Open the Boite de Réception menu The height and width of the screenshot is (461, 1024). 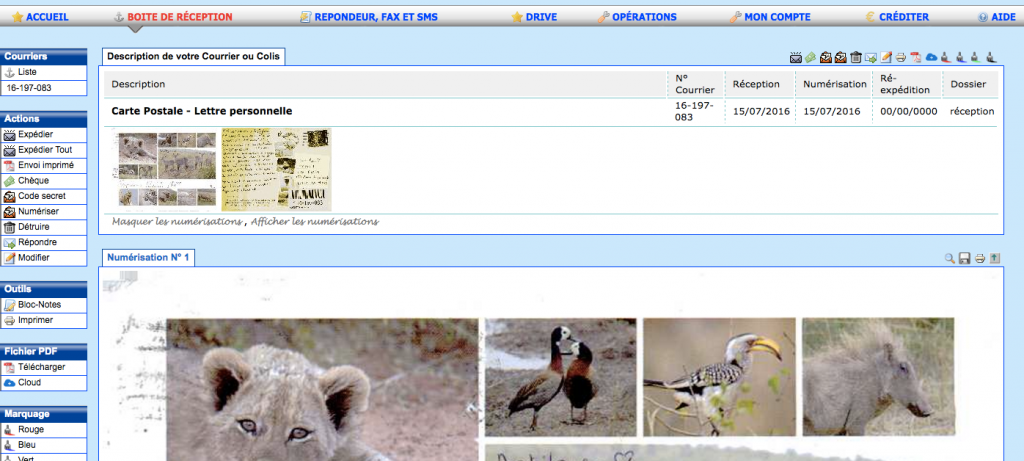point(179,17)
